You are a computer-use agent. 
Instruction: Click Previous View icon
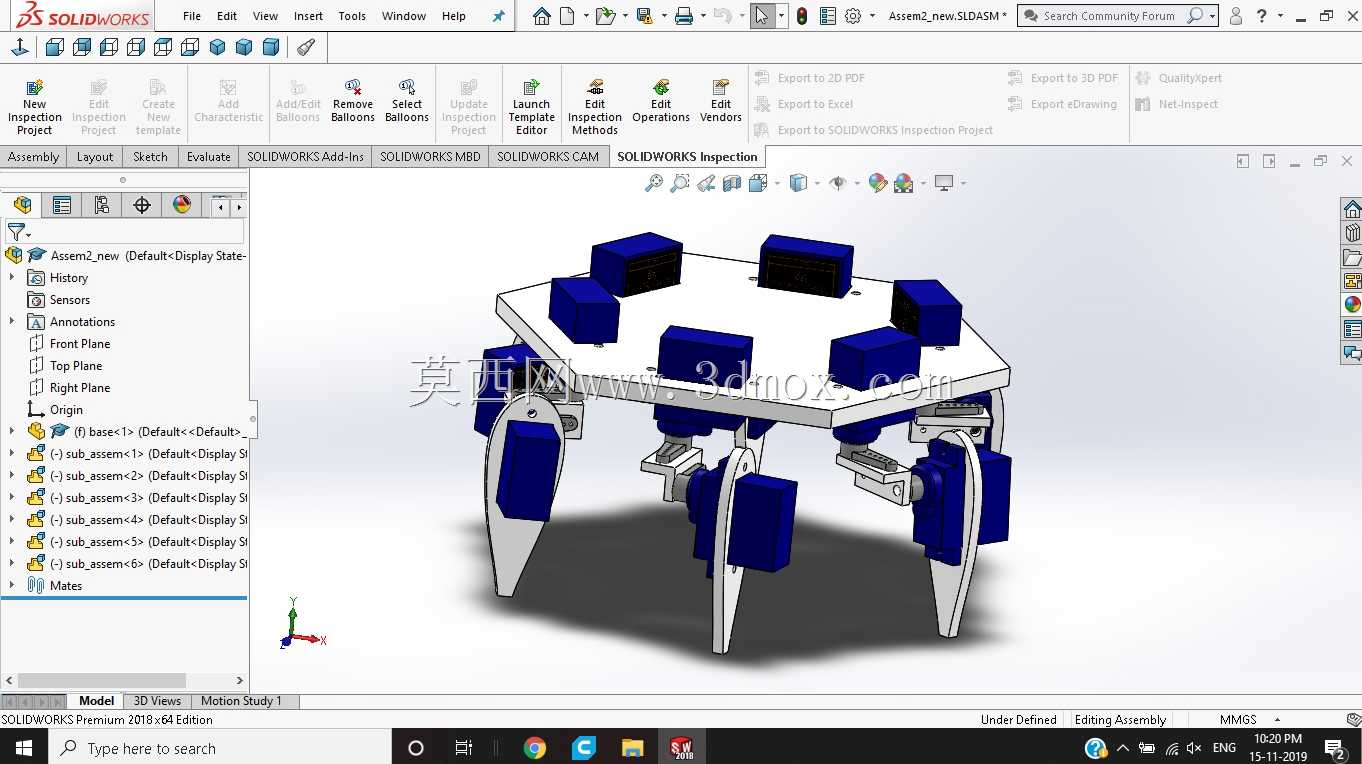point(706,183)
